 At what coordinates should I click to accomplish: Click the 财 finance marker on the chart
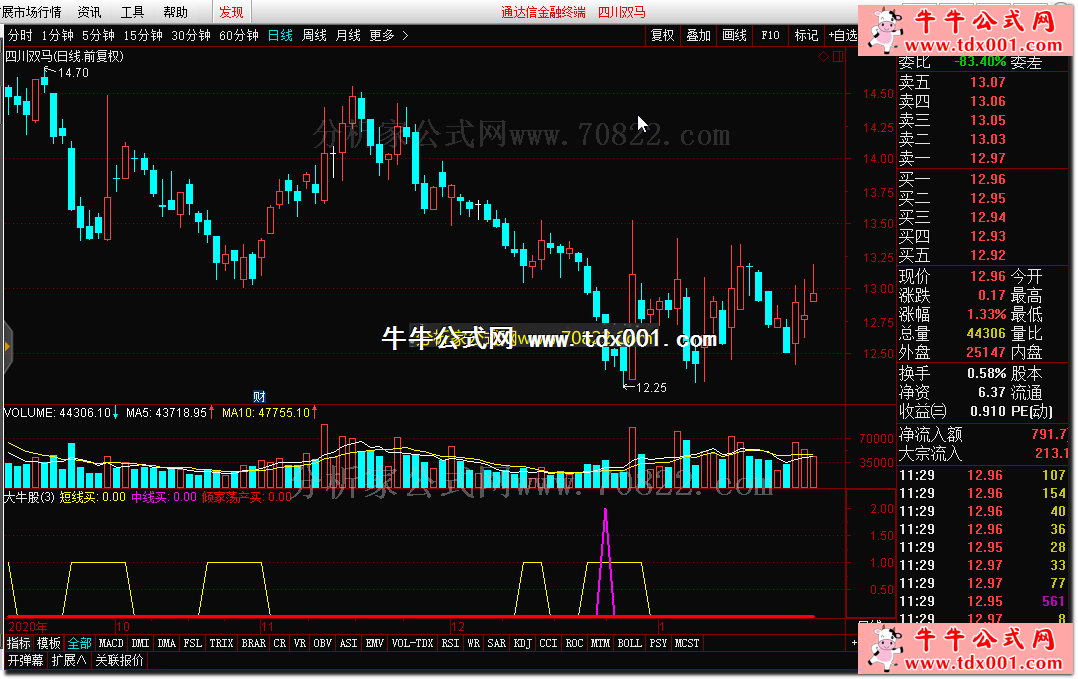click(259, 397)
